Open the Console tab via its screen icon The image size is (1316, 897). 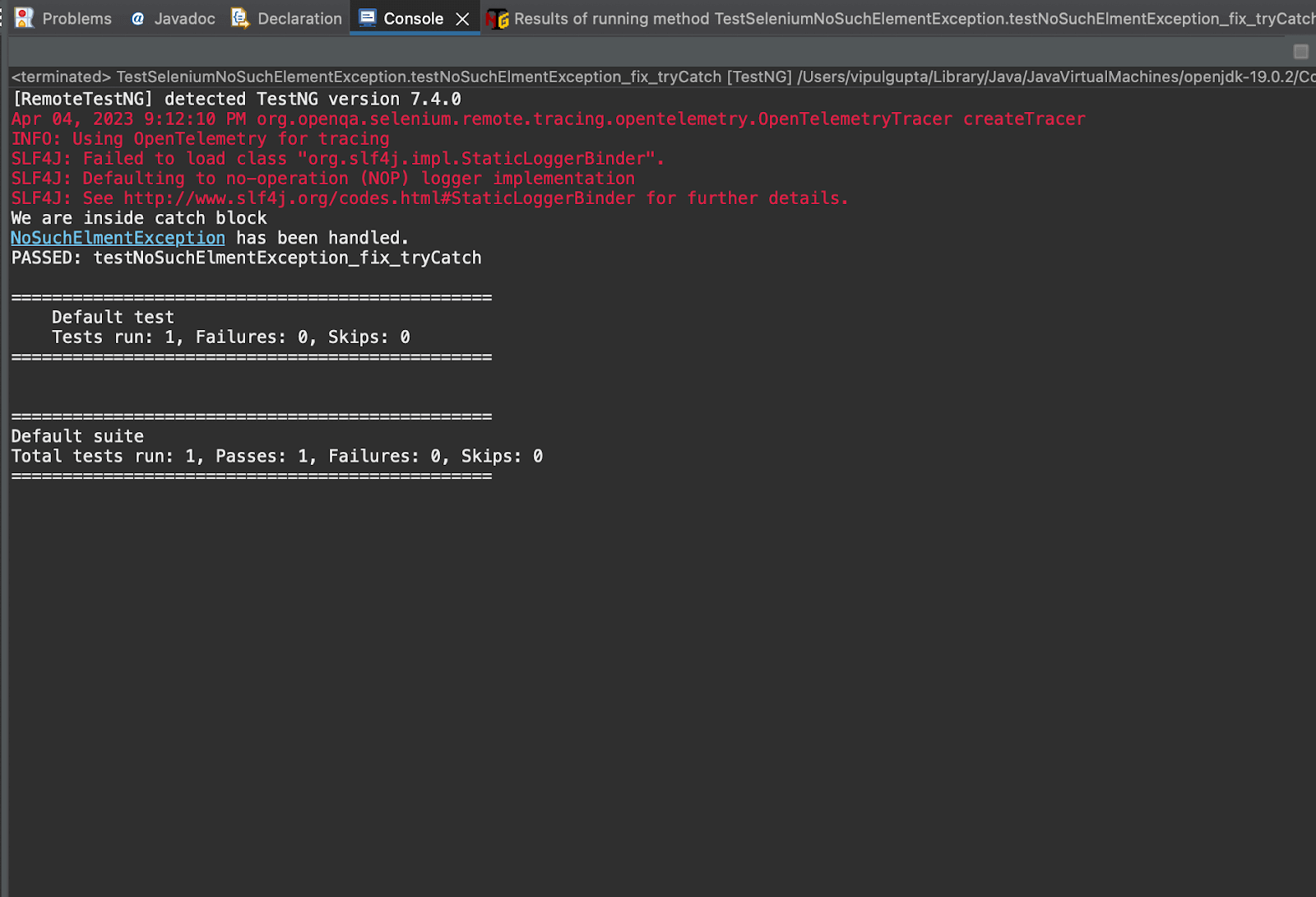click(x=367, y=17)
